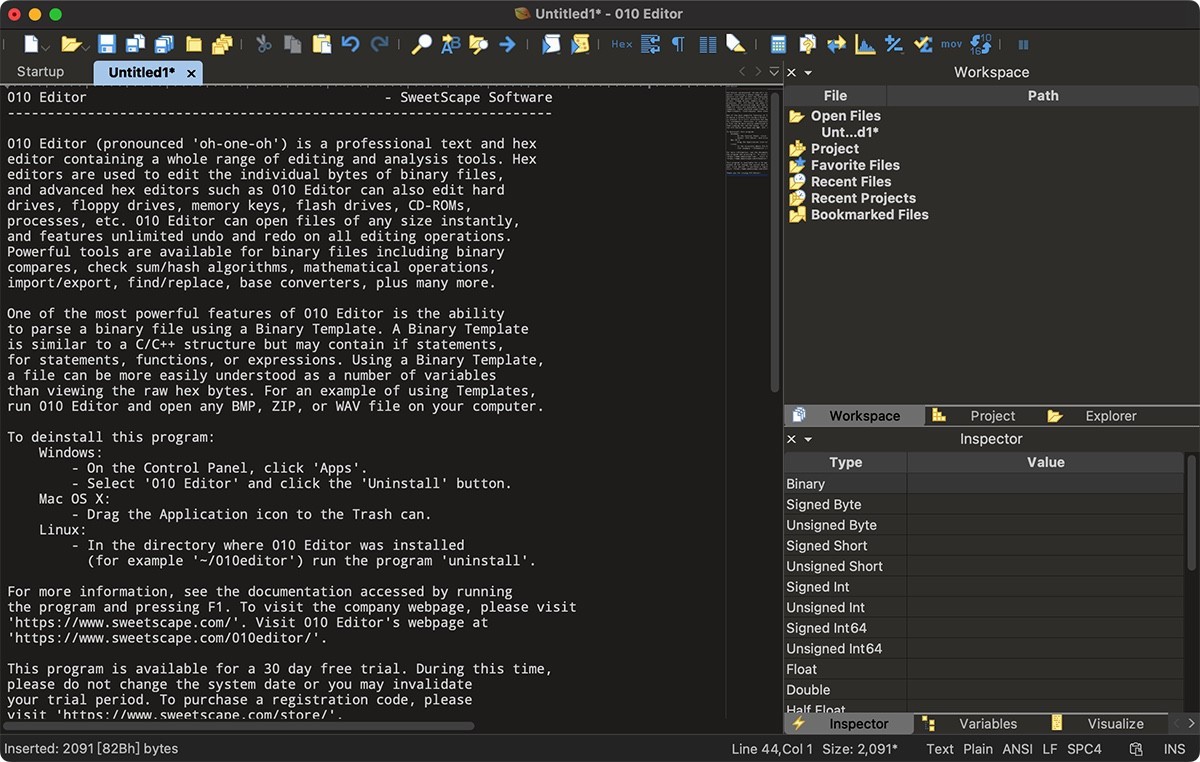Click the Undo arrow icon
This screenshot has height=762, width=1200.
tap(350, 44)
